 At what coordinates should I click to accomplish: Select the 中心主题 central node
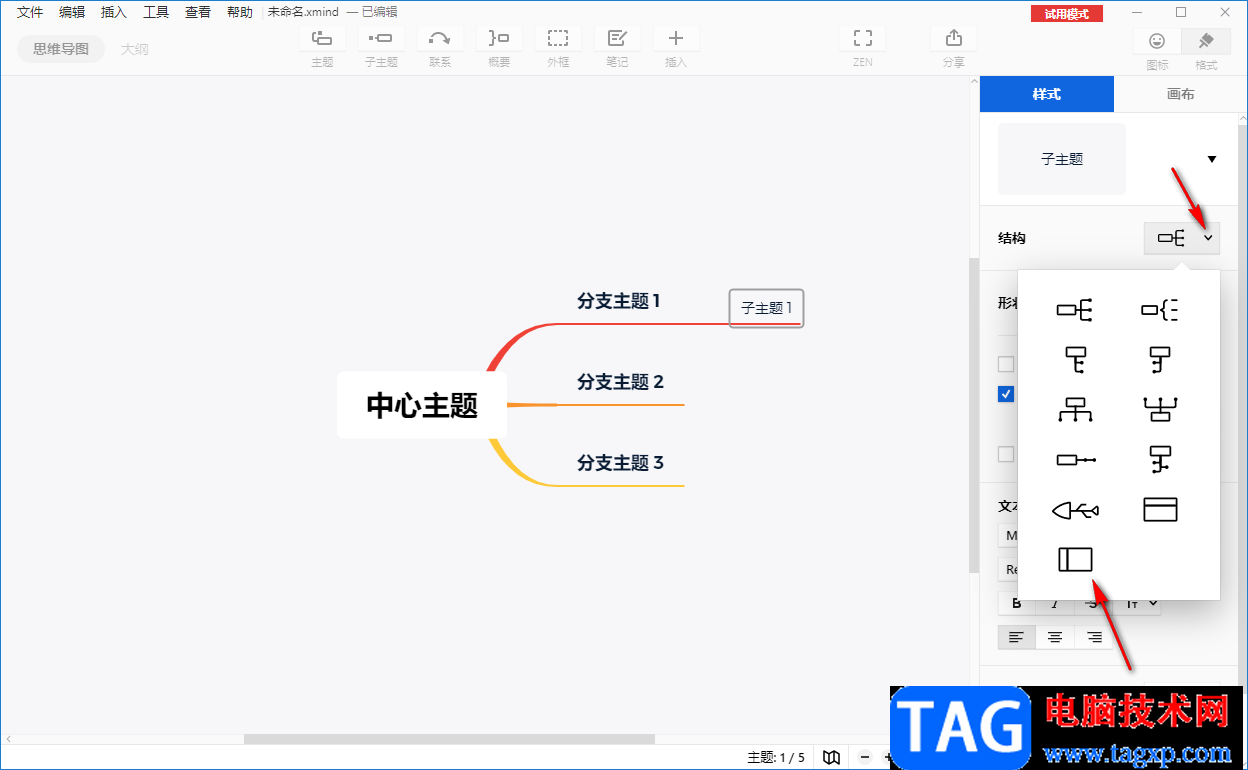pyautogui.click(x=422, y=405)
